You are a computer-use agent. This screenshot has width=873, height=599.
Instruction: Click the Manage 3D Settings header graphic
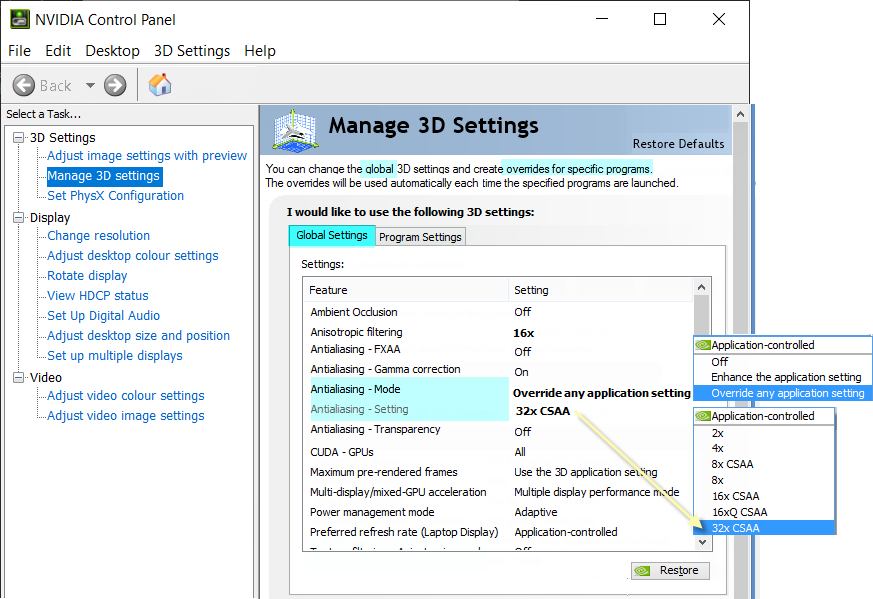point(297,131)
